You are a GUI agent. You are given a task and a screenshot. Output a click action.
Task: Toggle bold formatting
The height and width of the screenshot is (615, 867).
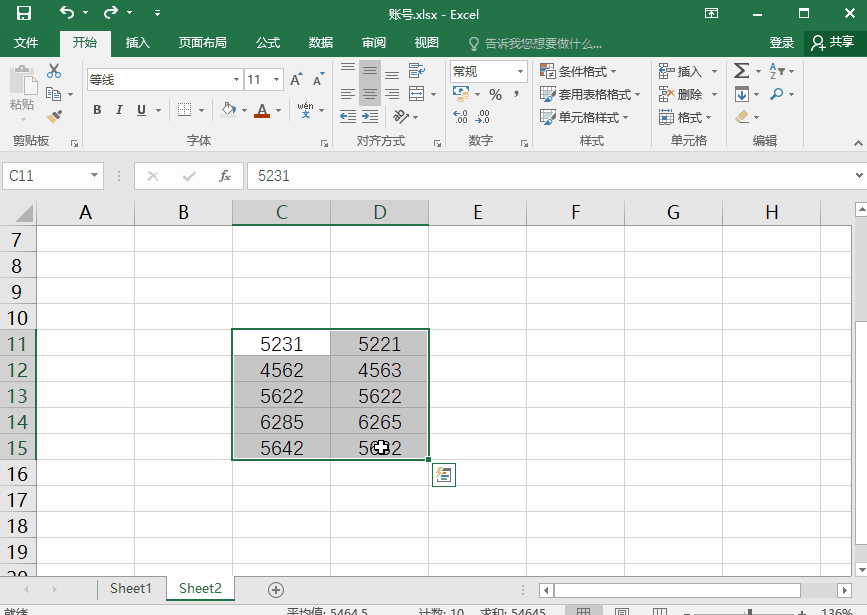(97, 110)
